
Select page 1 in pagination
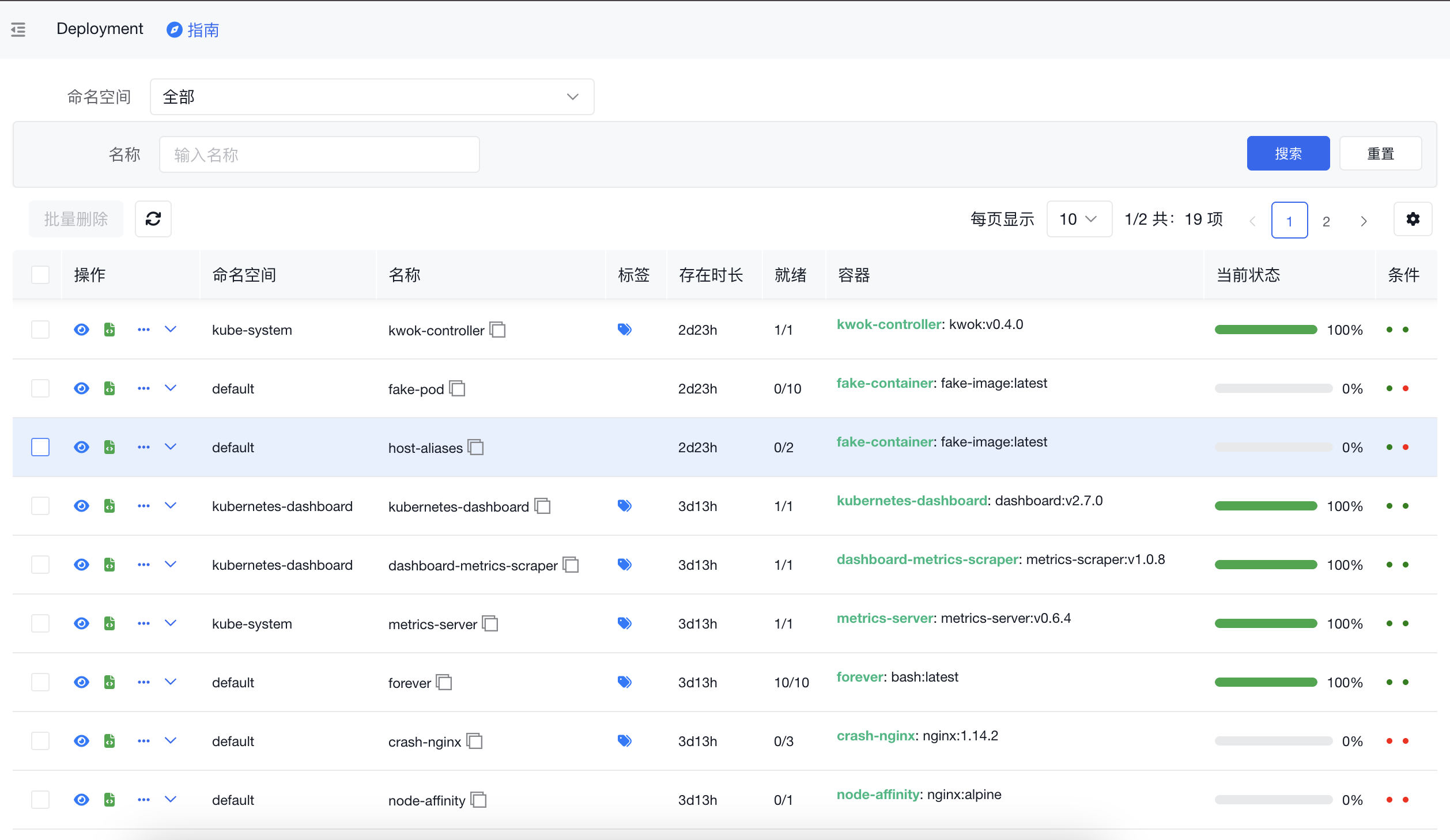pyautogui.click(x=1289, y=220)
